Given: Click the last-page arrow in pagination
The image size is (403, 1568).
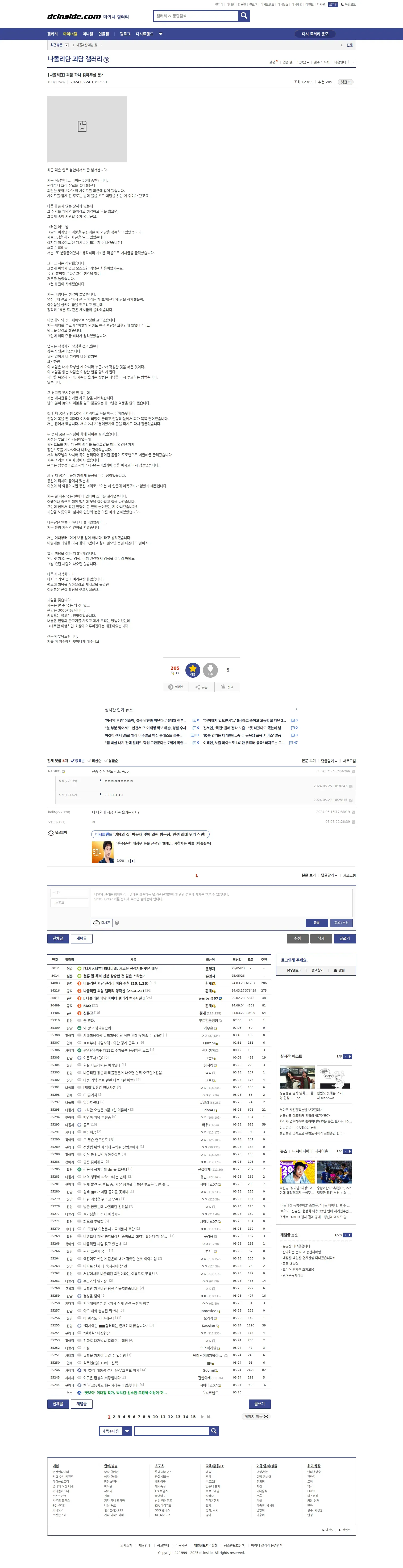Looking at the screenshot, I should point(208,1417).
